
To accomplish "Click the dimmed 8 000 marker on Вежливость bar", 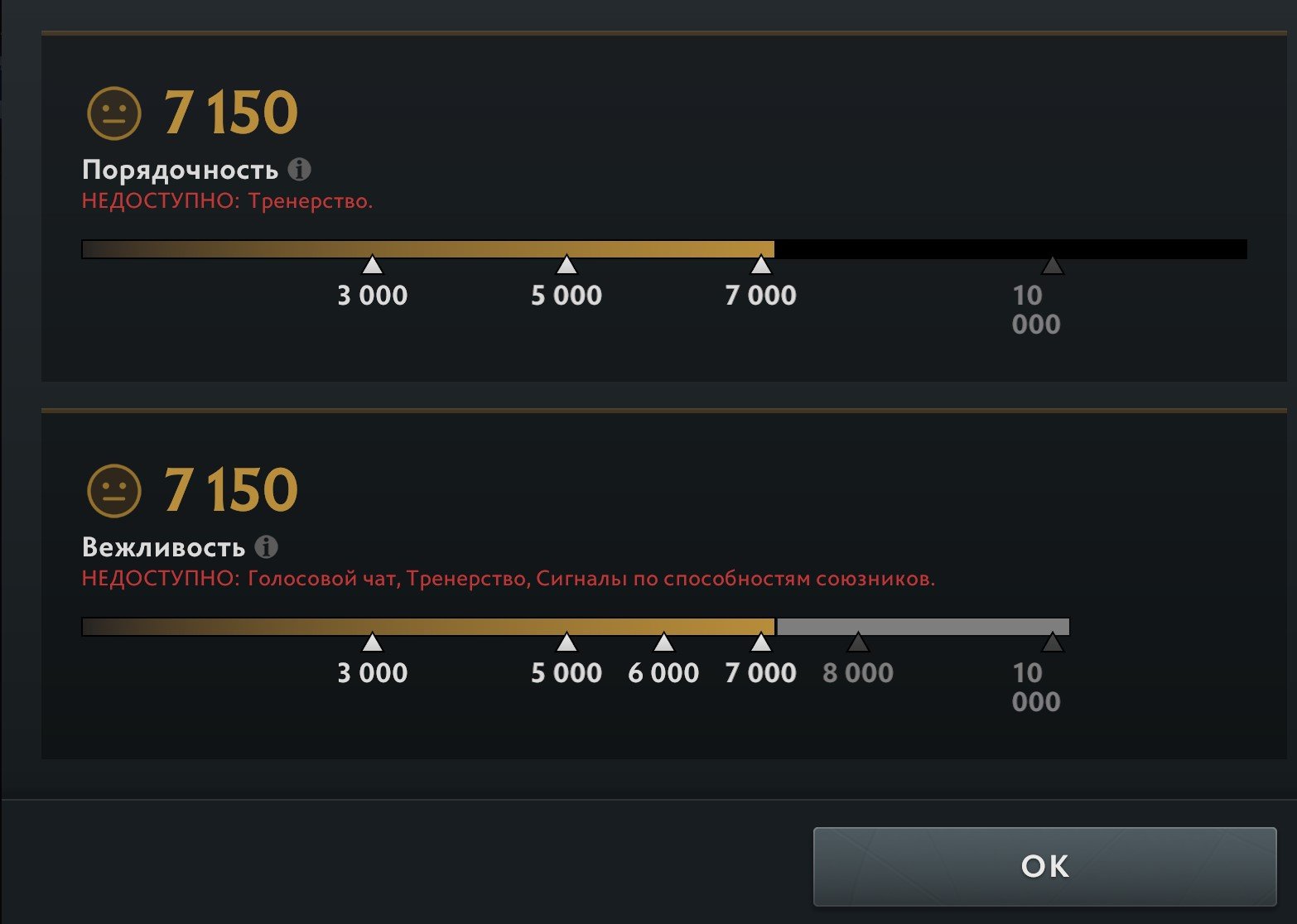I will pyautogui.click(x=858, y=642).
